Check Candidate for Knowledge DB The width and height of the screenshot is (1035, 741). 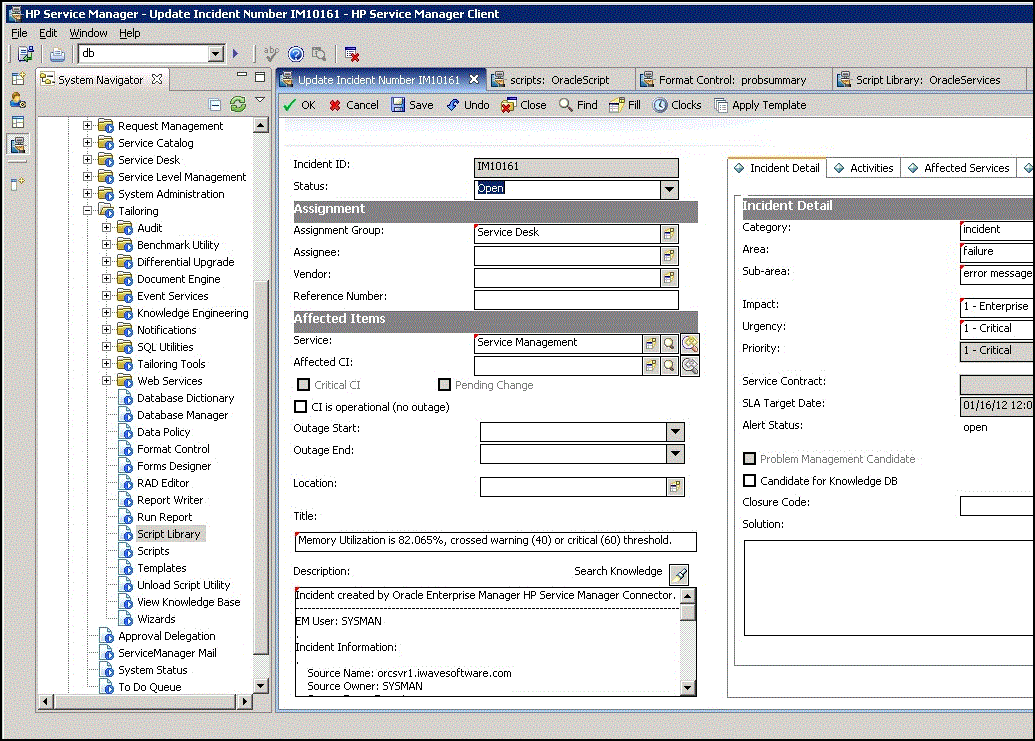click(749, 480)
